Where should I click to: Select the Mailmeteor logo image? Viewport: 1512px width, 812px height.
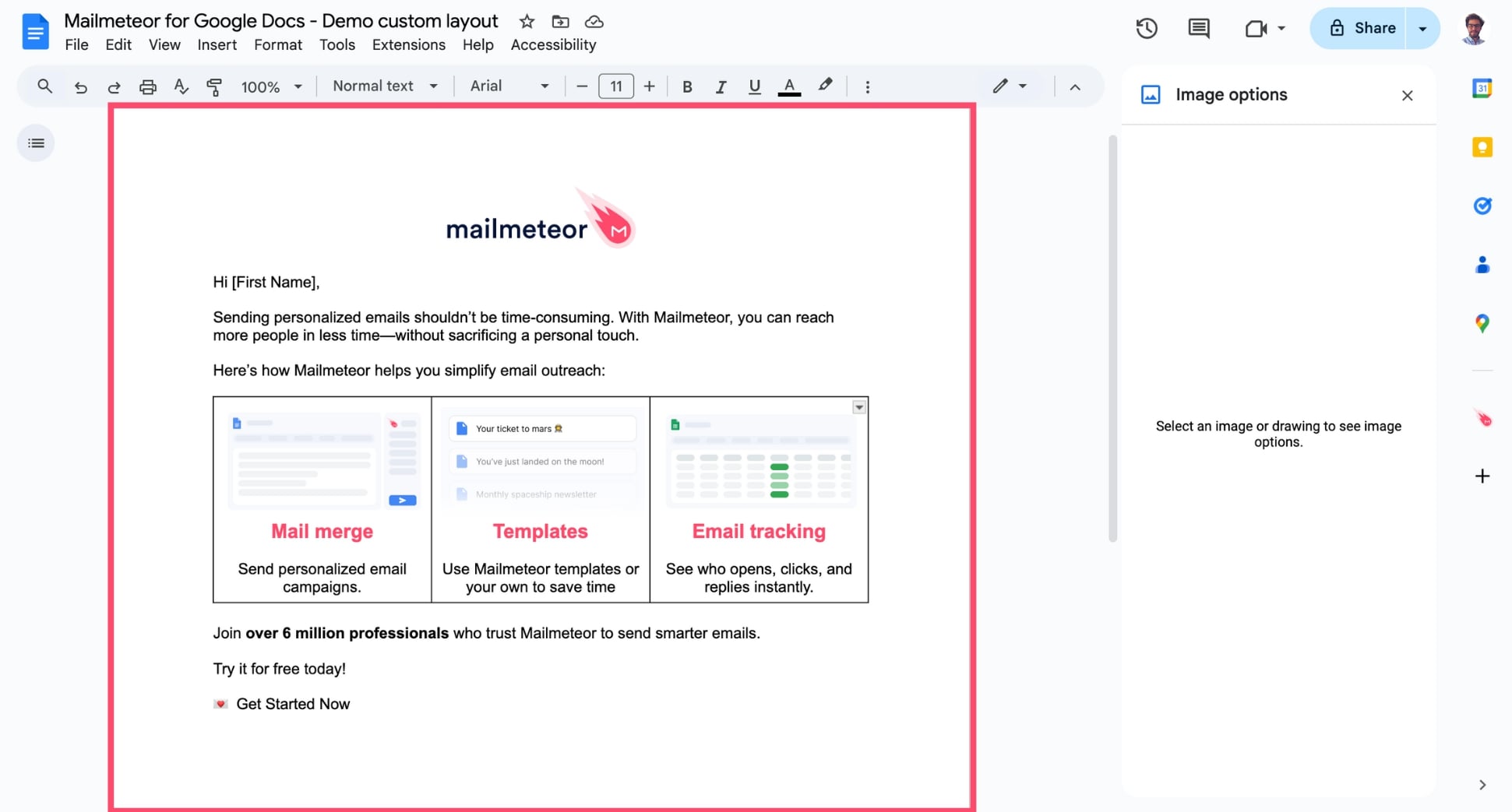click(541, 218)
